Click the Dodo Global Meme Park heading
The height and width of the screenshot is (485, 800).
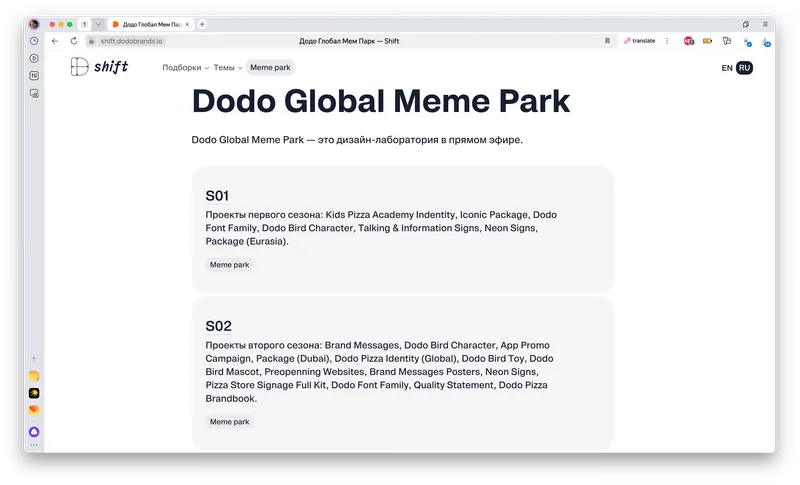pos(381,101)
